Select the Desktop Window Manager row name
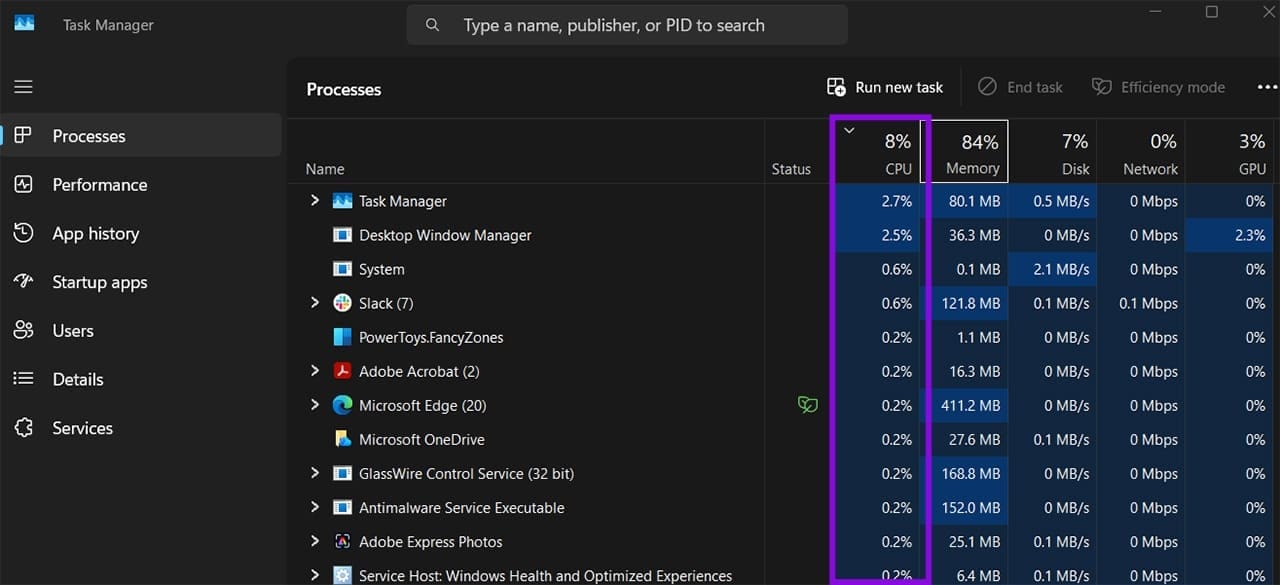Viewport: 1280px width, 585px height. [x=445, y=235]
